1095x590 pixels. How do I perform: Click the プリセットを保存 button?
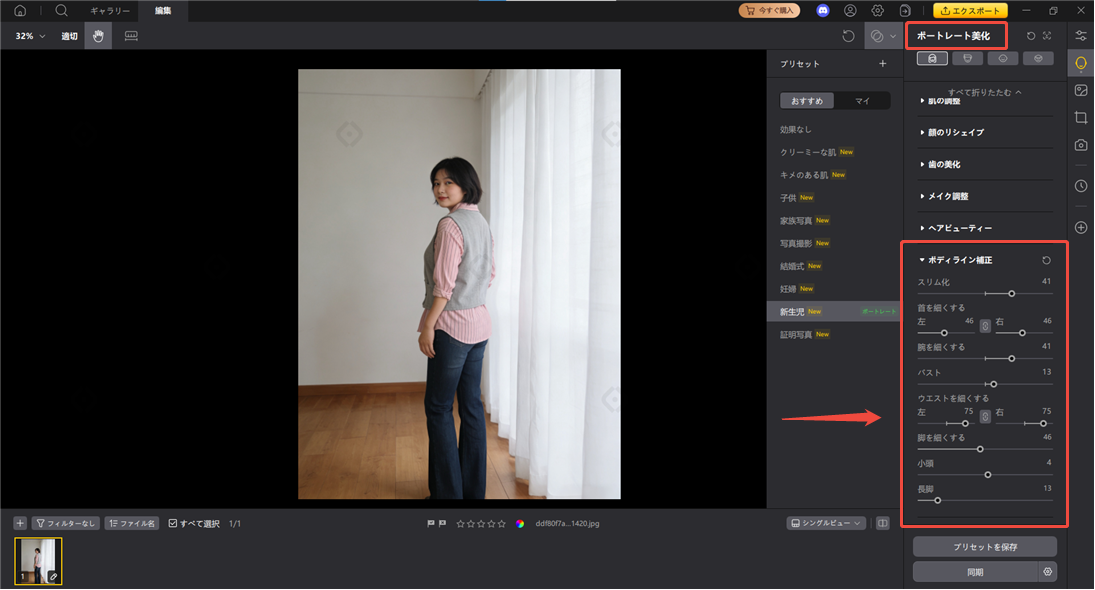[984, 546]
